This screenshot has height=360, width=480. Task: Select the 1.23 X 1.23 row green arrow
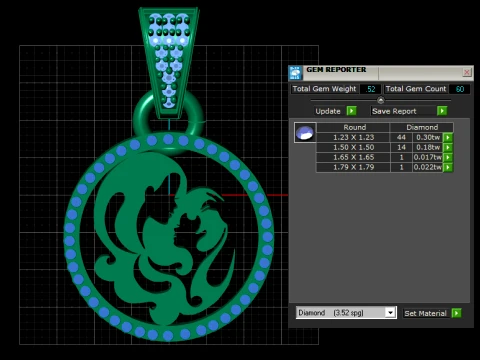(x=448, y=137)
